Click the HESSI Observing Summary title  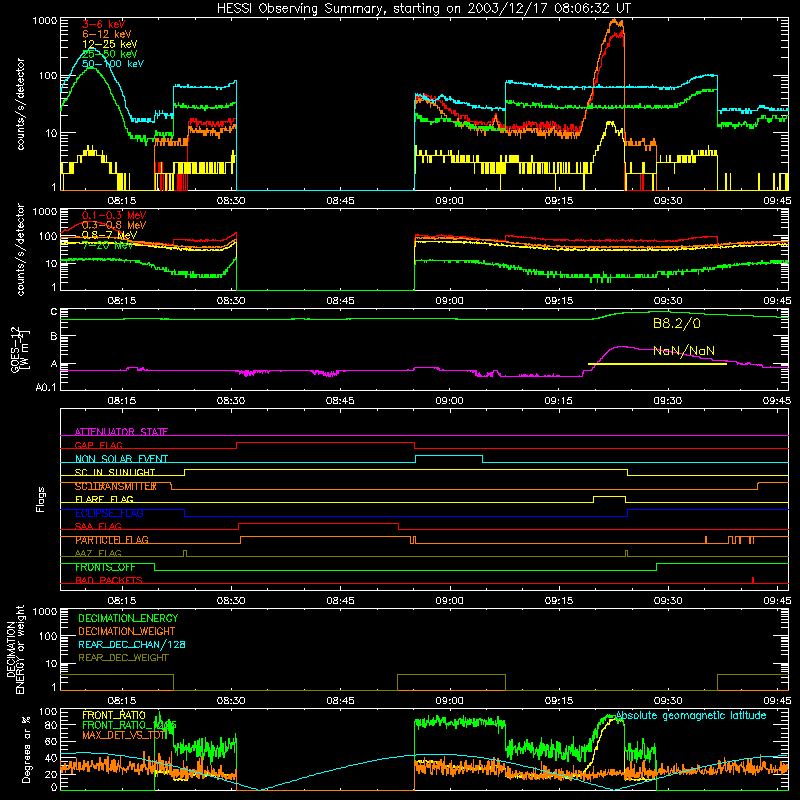[423, 8]
